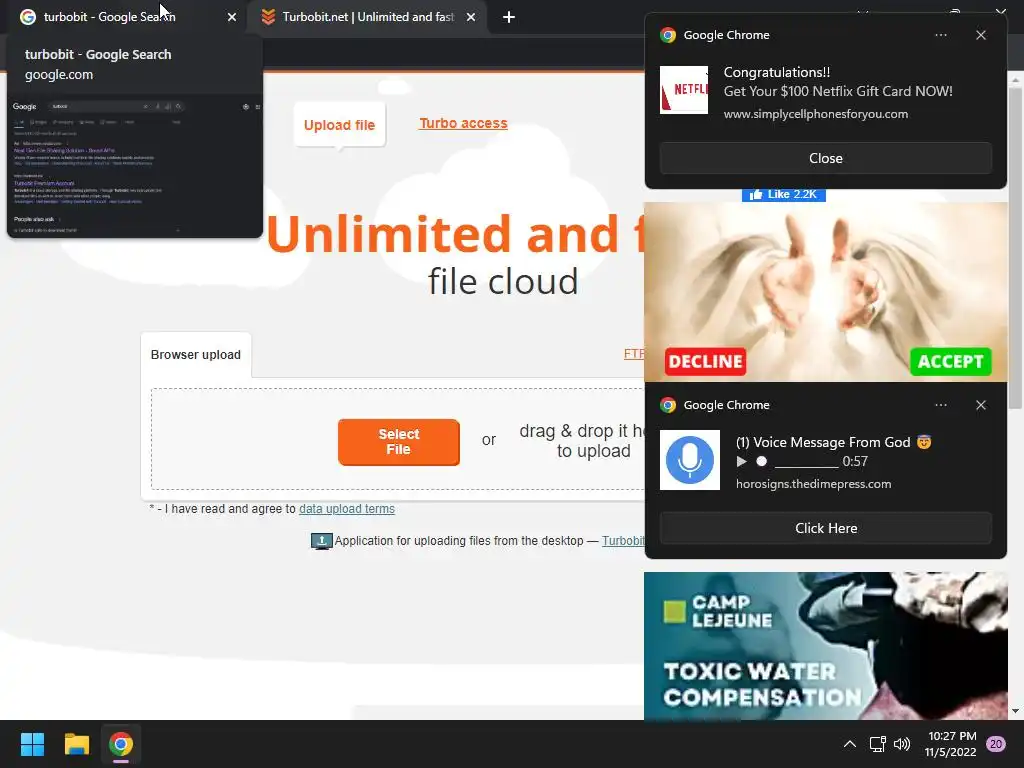The width and height of the screenshot is (1024, 768).
Task: Click the Facebook Like 2.2K button
Action: point(784,195)
